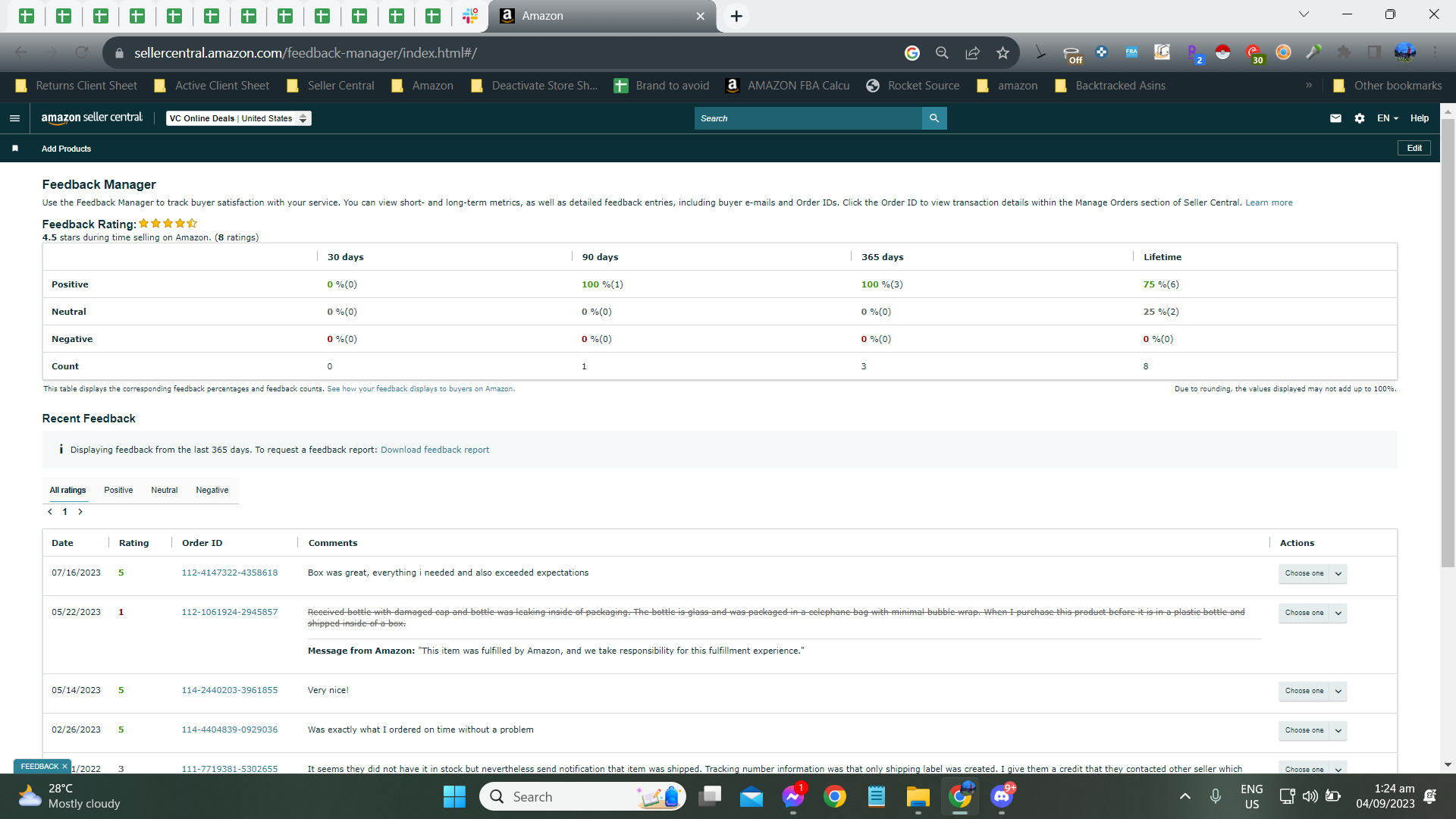Click the bookmark flag icon beside Add Products
1456x819 pixels.
click(15, 149)
